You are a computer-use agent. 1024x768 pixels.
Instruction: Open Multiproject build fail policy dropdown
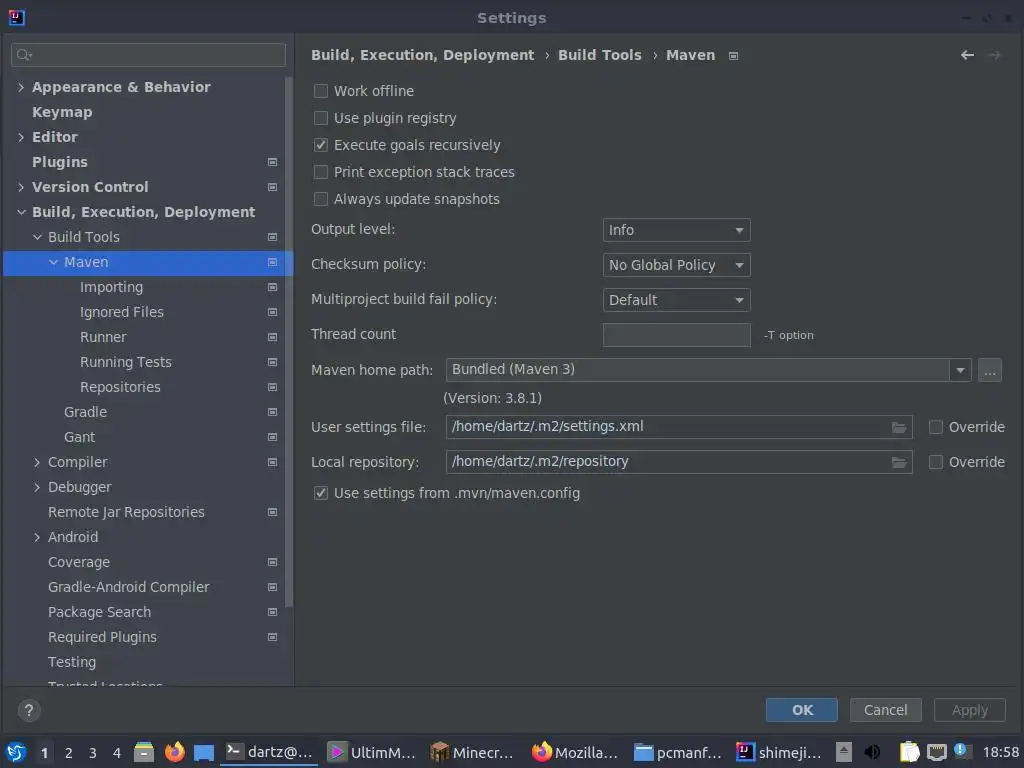point(677,300)
